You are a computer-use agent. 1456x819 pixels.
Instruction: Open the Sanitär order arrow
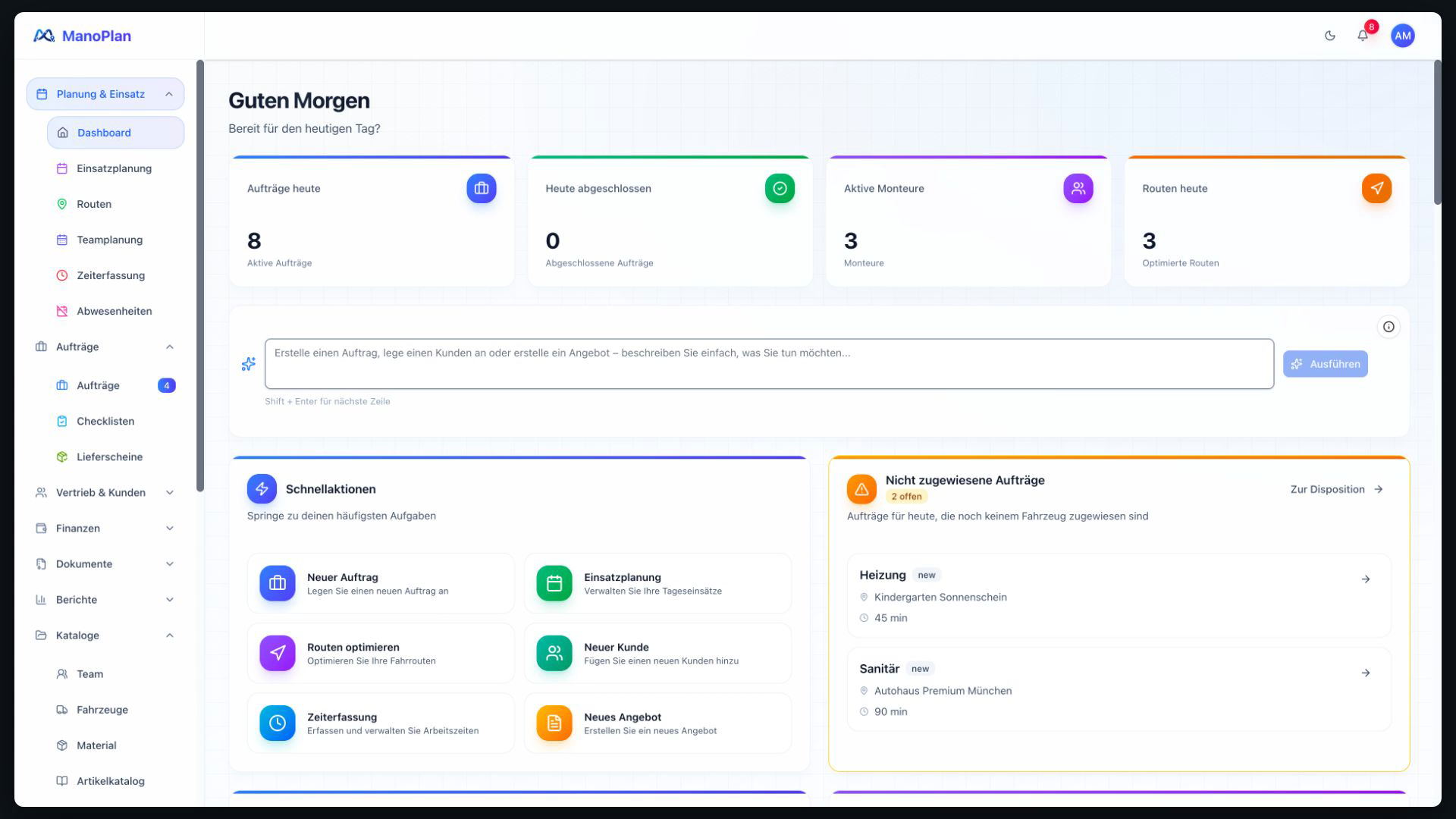coord(1365,673)
